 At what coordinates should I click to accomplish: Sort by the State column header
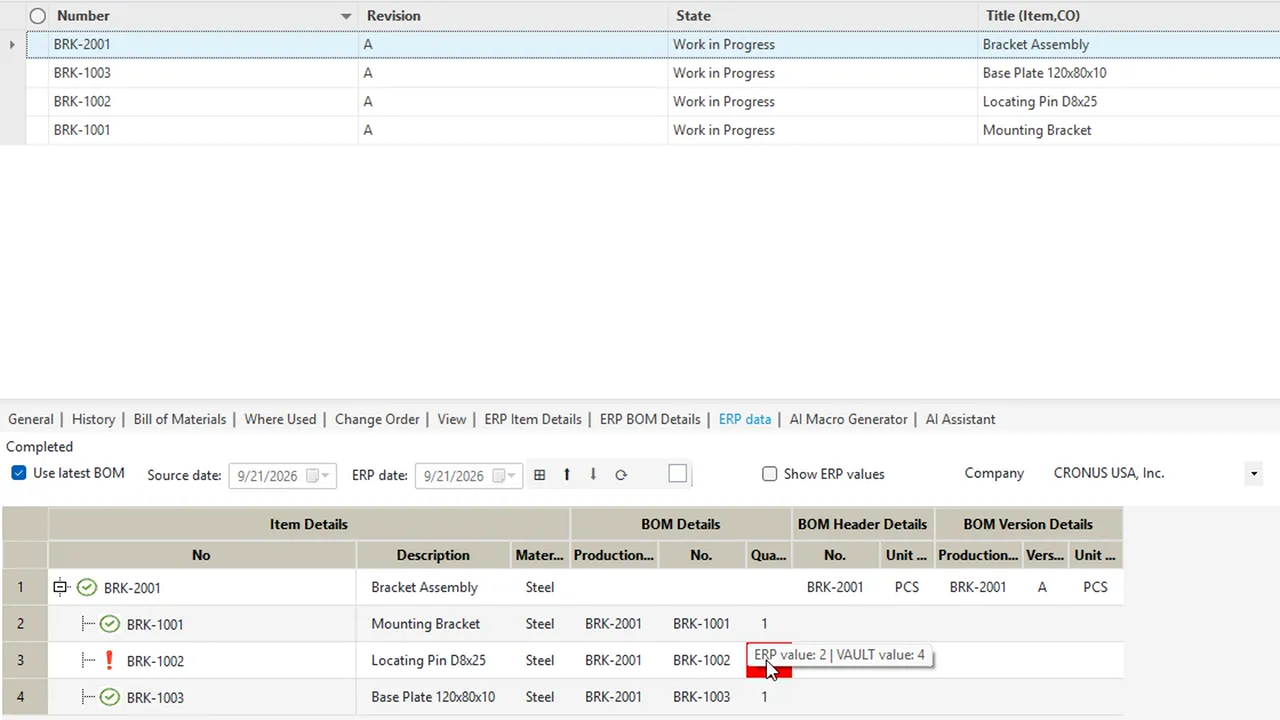[822, 16]
